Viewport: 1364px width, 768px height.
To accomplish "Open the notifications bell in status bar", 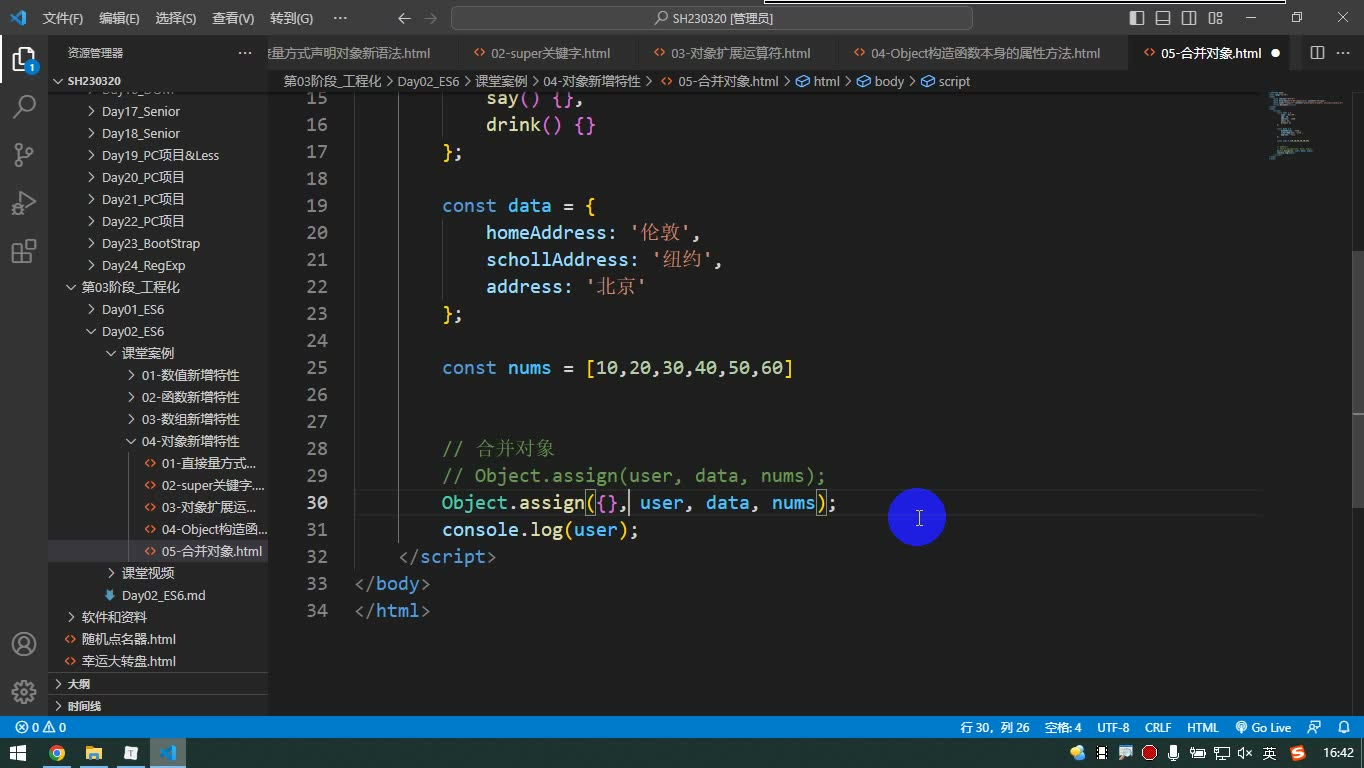I will tap(1342, 728).
